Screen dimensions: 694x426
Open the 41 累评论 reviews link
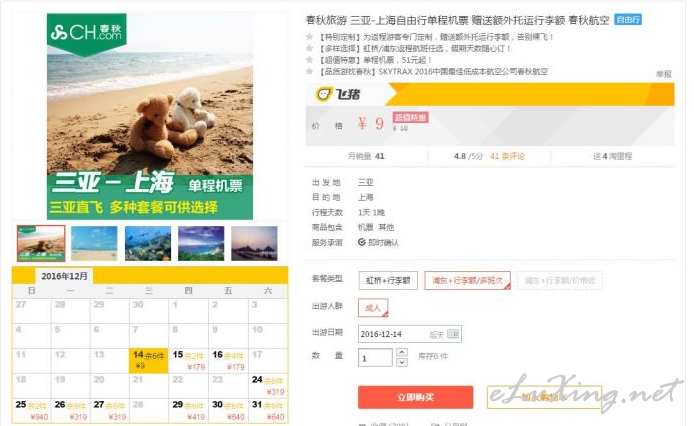click(x=507, y=156)
